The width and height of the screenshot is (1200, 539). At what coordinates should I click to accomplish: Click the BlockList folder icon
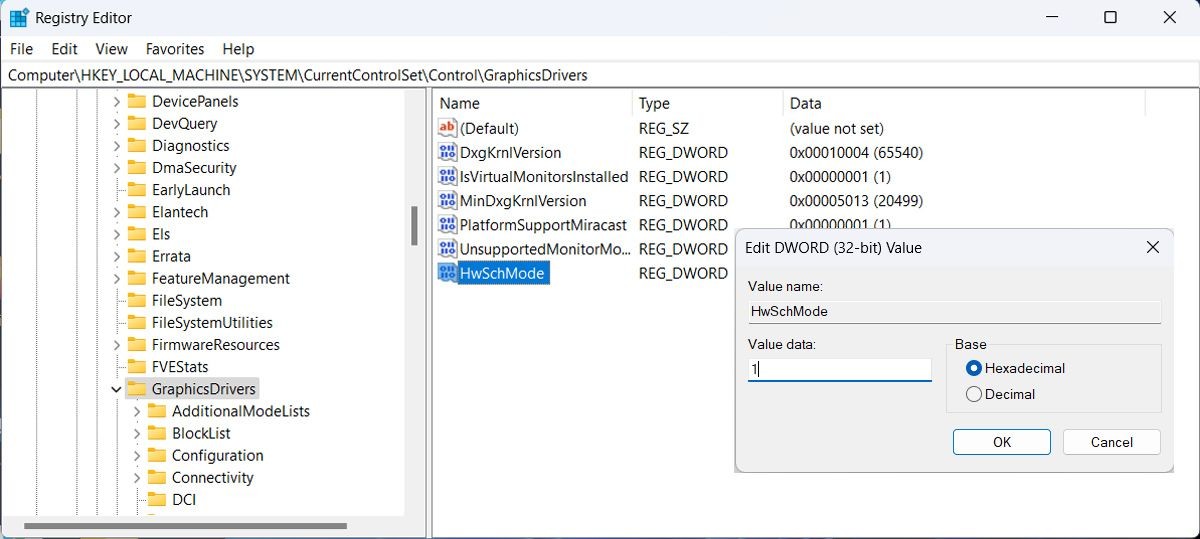(x=157, y=433)
